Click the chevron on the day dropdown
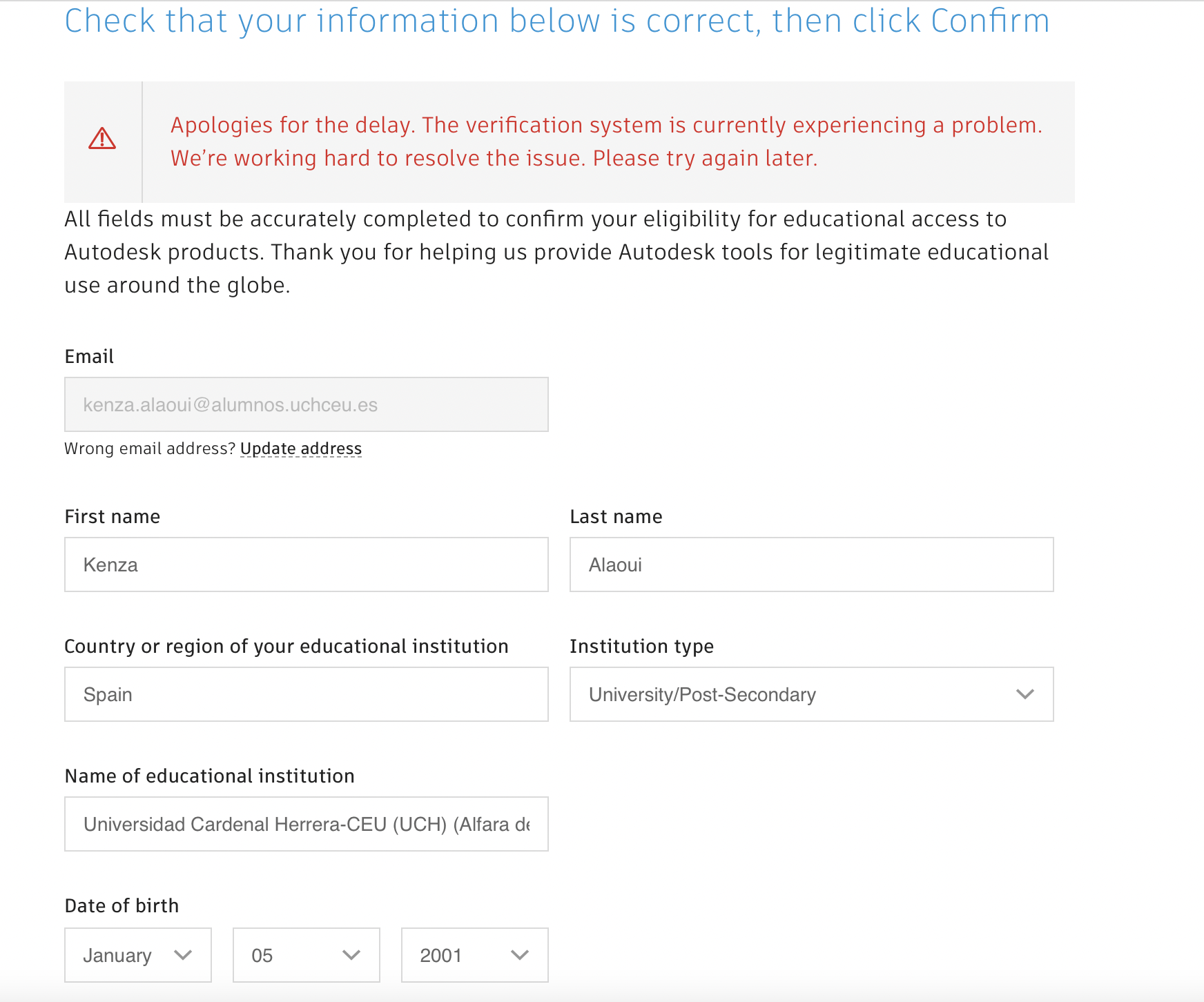Screen dimensions: 1204x1002 pos(351,955)
